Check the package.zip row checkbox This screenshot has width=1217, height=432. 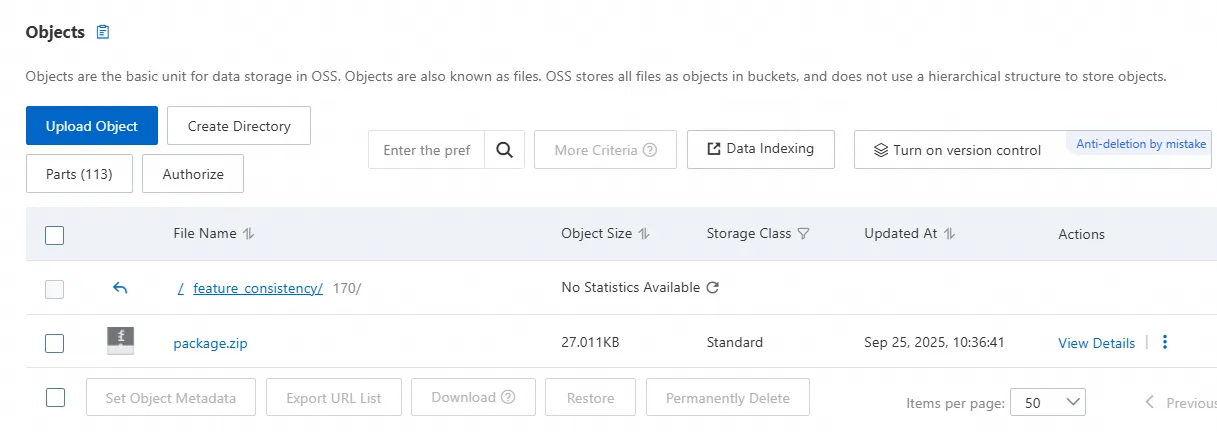point(55,343)
